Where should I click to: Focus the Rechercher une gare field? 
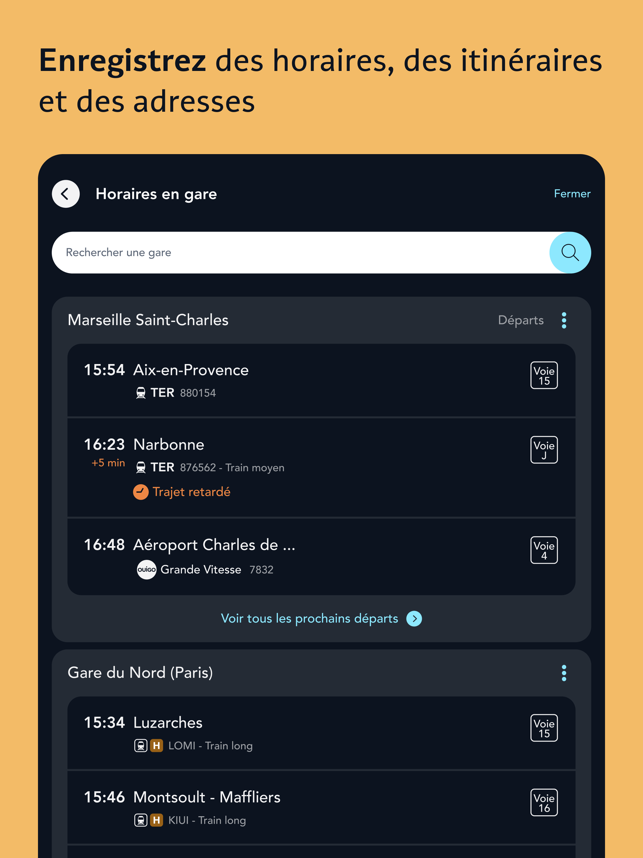tap(301, 252)
